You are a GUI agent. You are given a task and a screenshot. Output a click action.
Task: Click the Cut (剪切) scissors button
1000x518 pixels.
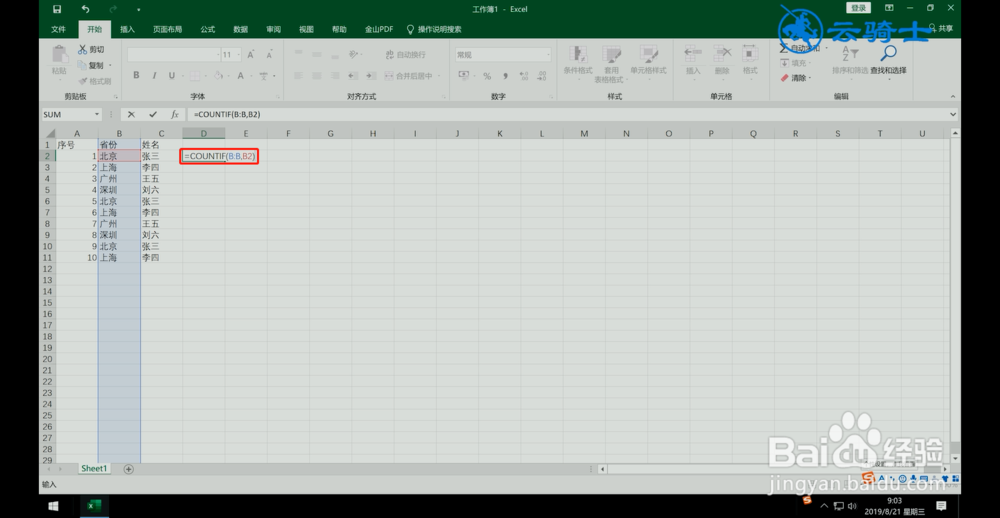pyautogui.click(x=91, y=50)
